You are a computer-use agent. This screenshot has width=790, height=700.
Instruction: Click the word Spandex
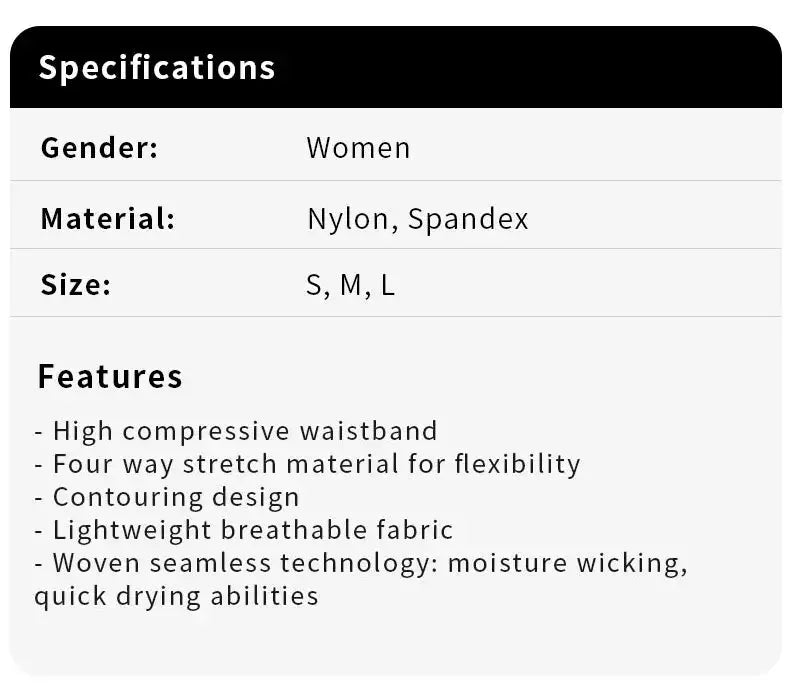468,219
